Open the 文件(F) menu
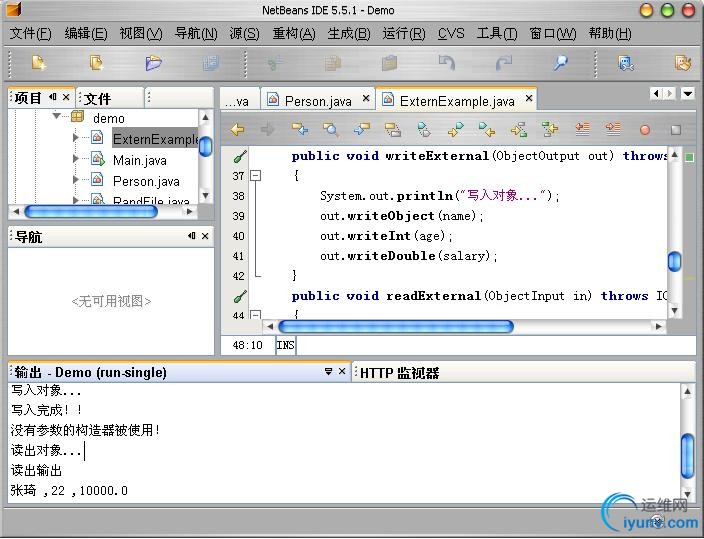Viewport: 704px width, 539px height. (31, 34)
